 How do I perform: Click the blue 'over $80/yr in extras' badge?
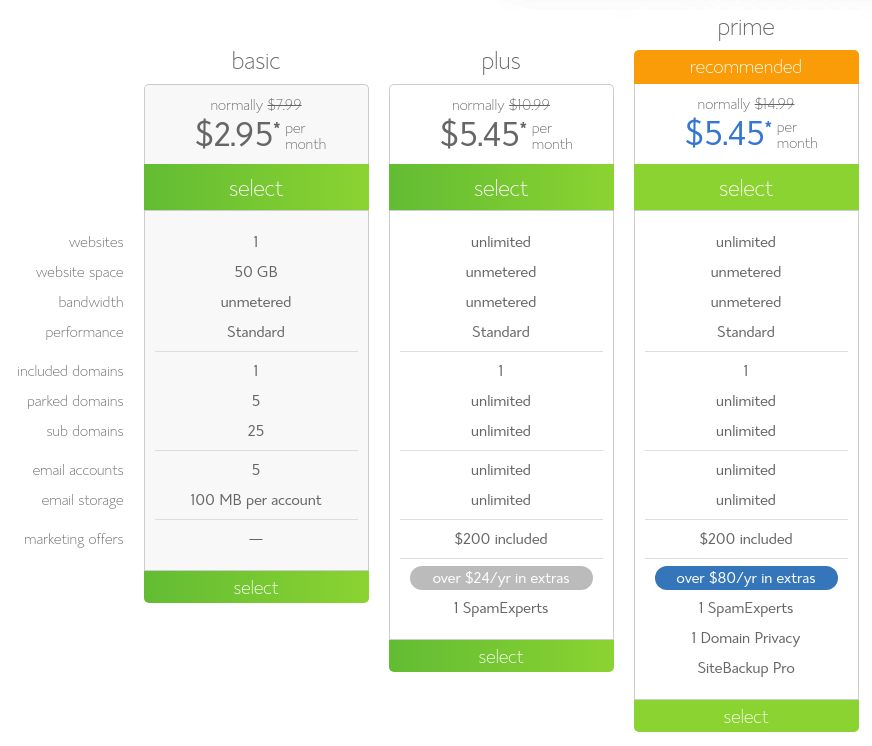point(746,578)
